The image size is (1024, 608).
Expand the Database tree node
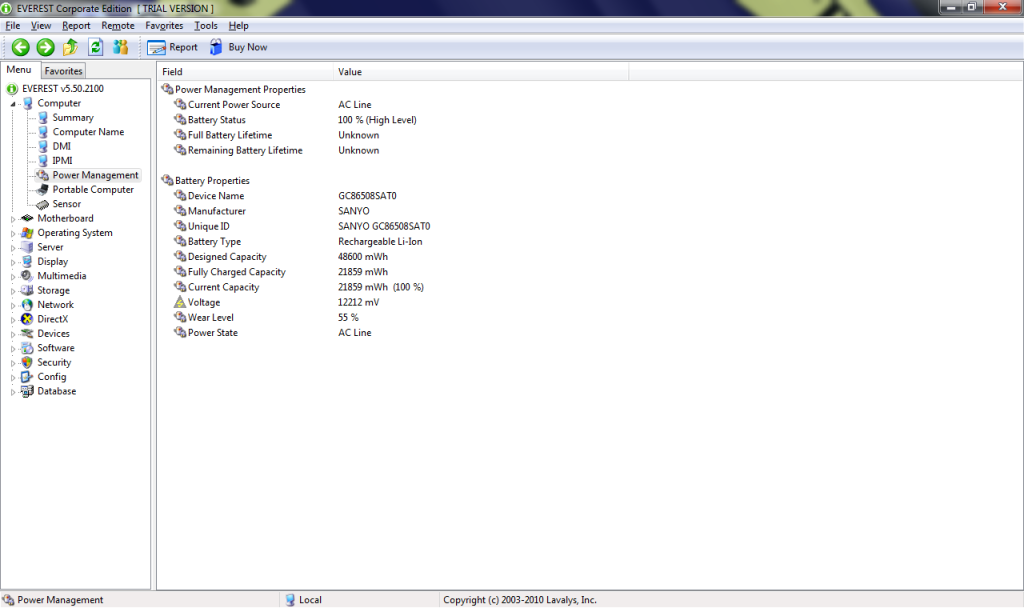(12, 391)
